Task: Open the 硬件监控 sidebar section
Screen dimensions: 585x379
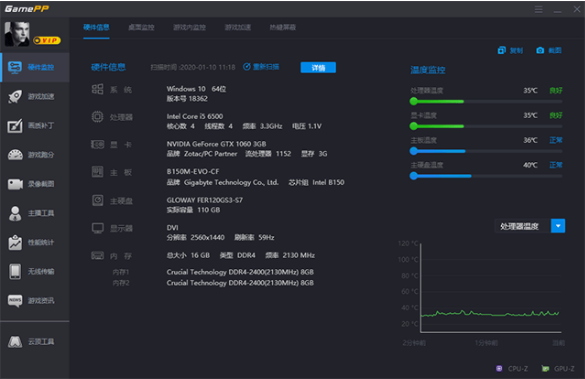Action: point(35,67)
